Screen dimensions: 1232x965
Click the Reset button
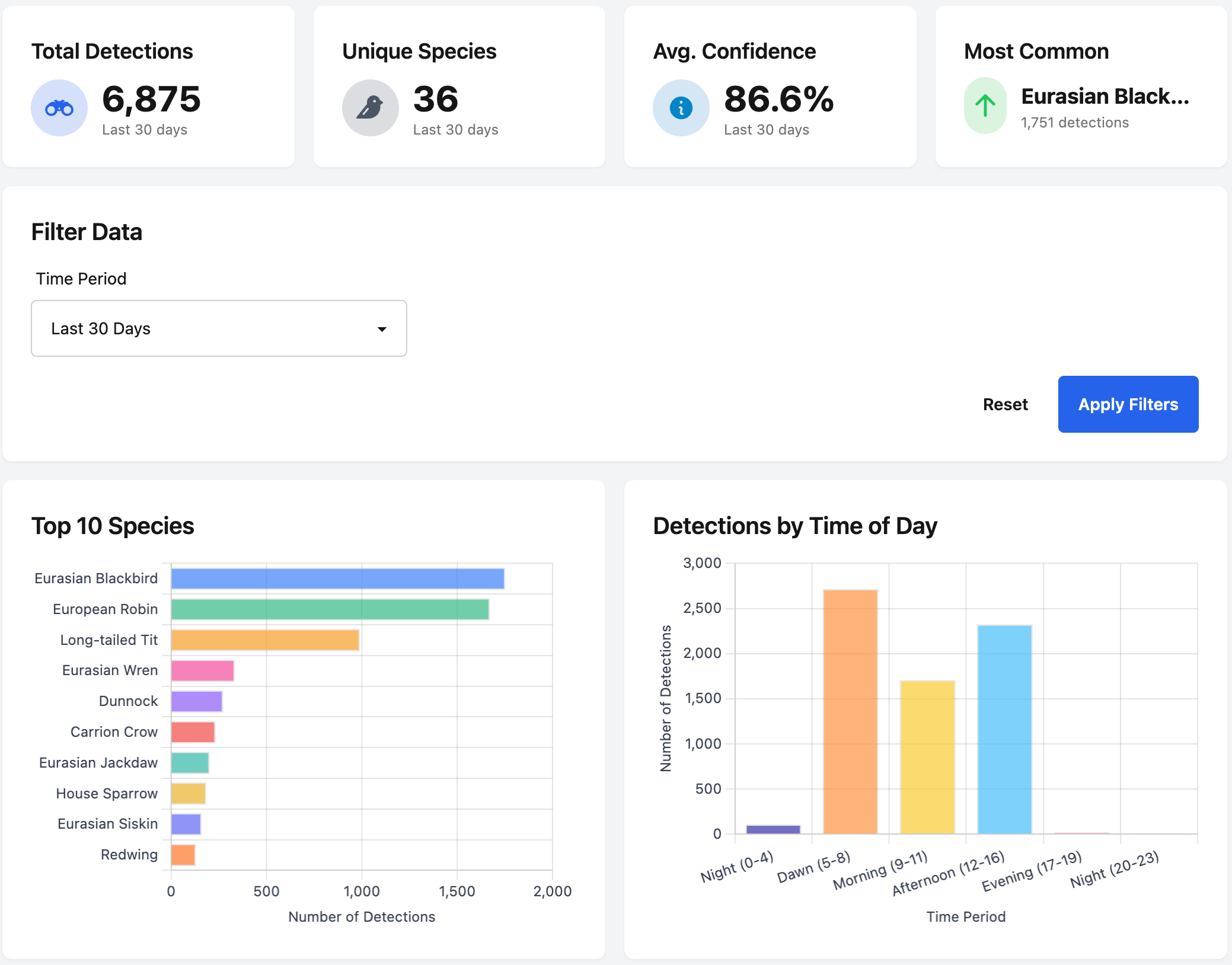(x=1005, y=404)
